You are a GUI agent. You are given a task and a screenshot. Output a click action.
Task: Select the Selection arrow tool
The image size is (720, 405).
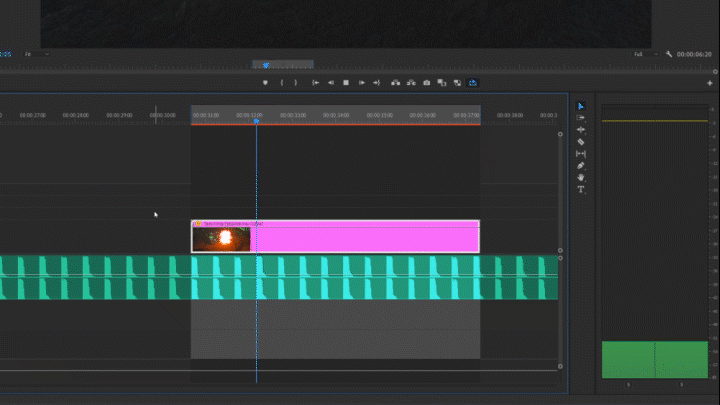coord(581,106)
